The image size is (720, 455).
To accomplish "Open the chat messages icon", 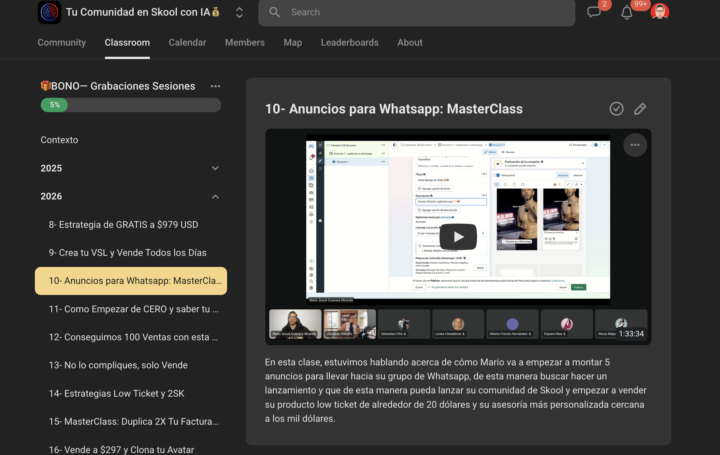I will (594, 12).
